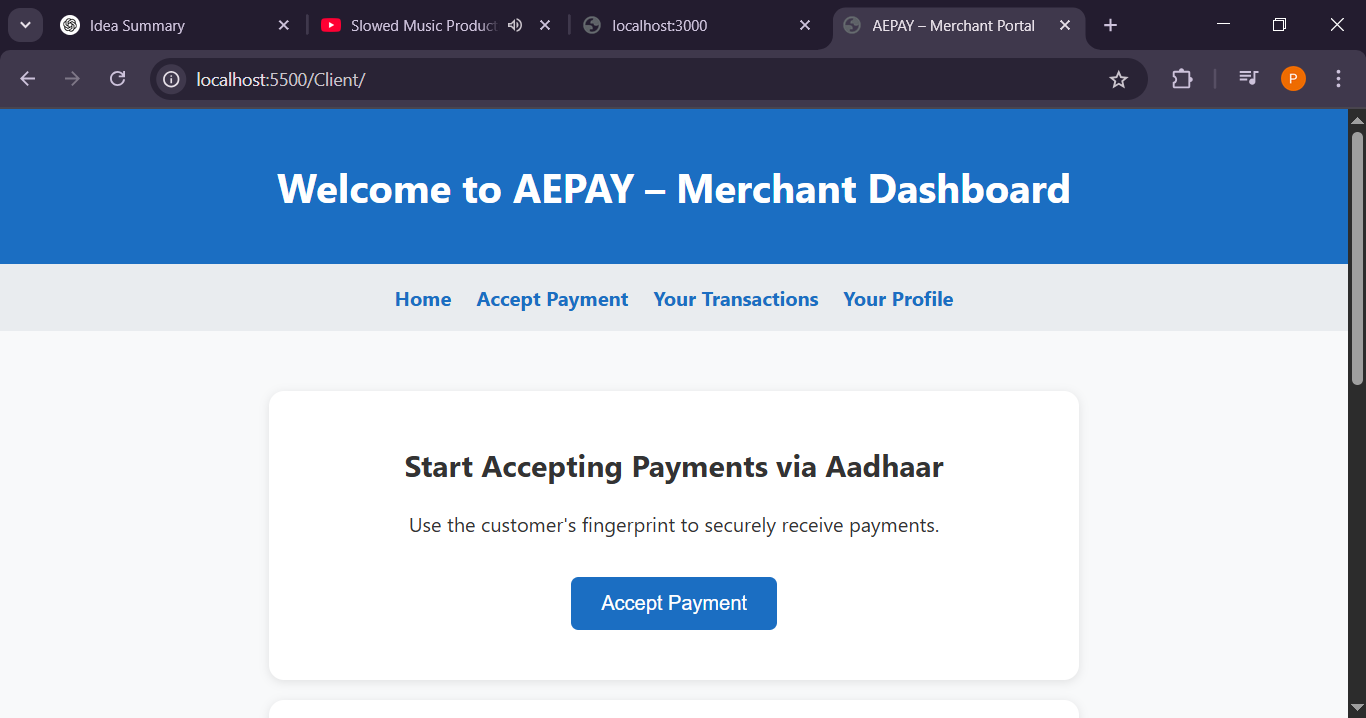Open a new browser tab
This screenshot has width=1366, height=718.
[x=1110, y=25]
